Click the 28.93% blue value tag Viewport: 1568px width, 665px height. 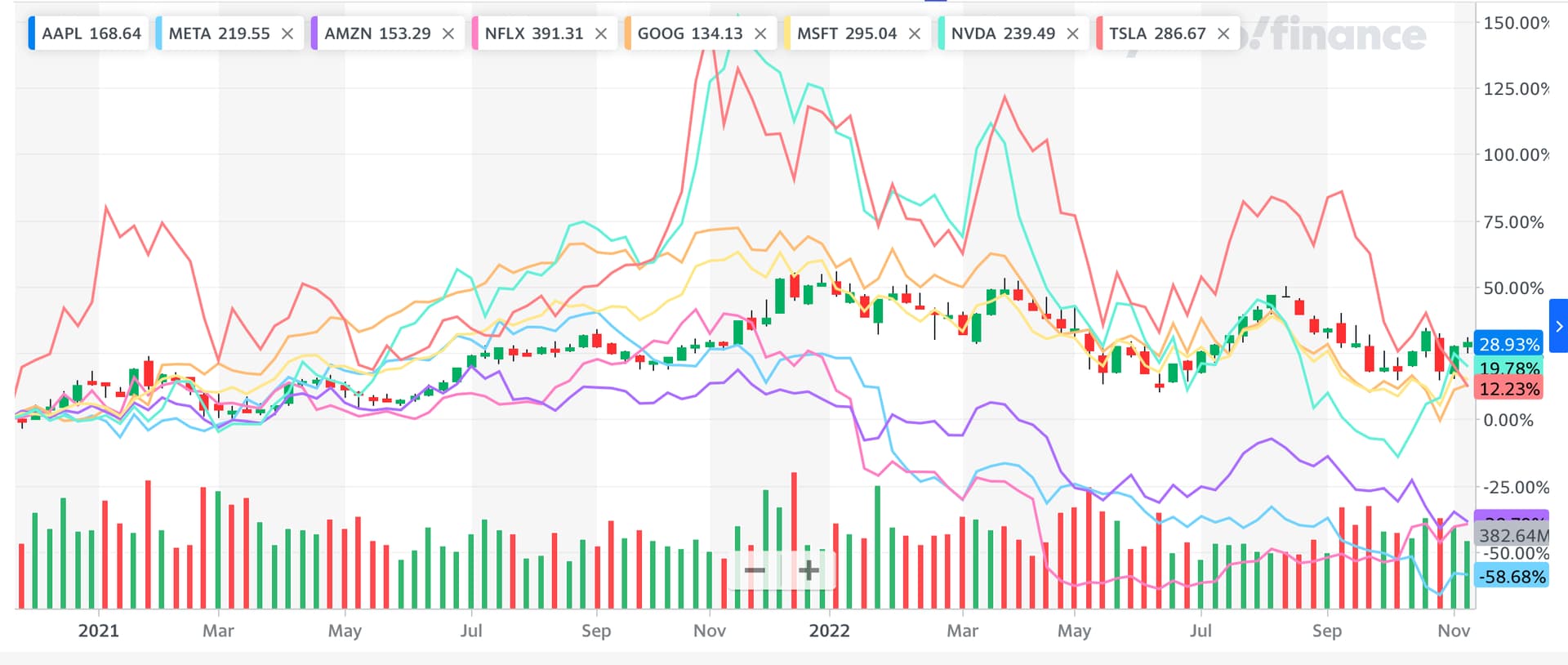click(1509, 344)
